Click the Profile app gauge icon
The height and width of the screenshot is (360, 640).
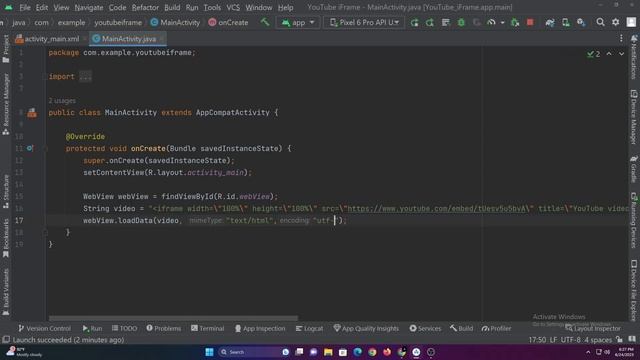click(491, 22)
